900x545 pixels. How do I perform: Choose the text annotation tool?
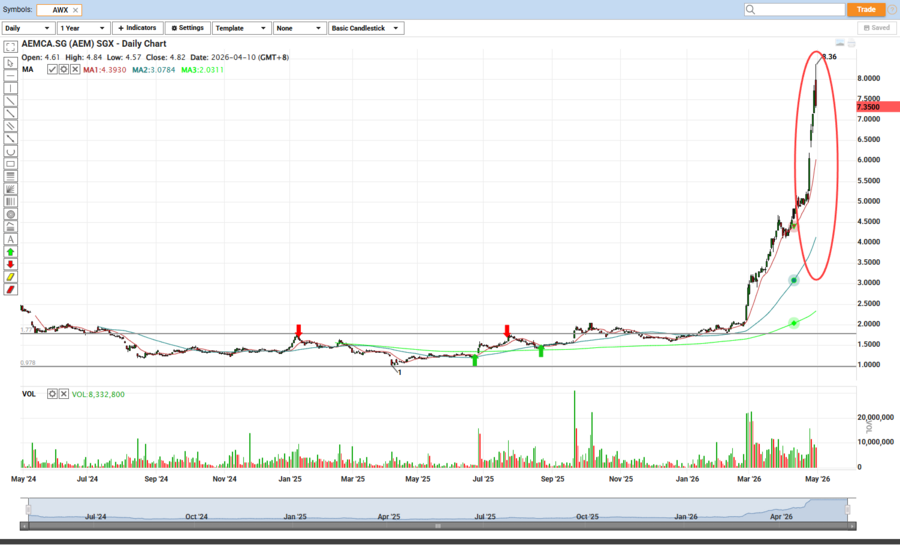(x=10, y=239)
